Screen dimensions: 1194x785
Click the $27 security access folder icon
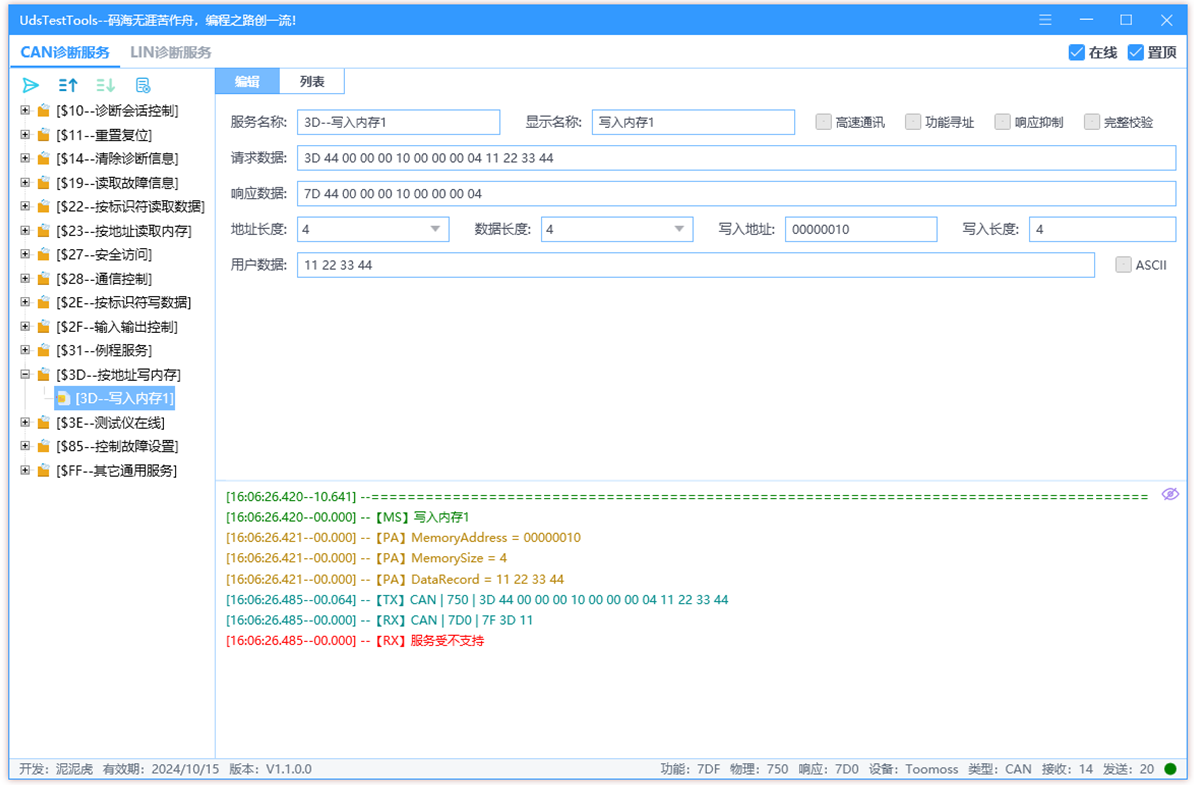[44, 255]
